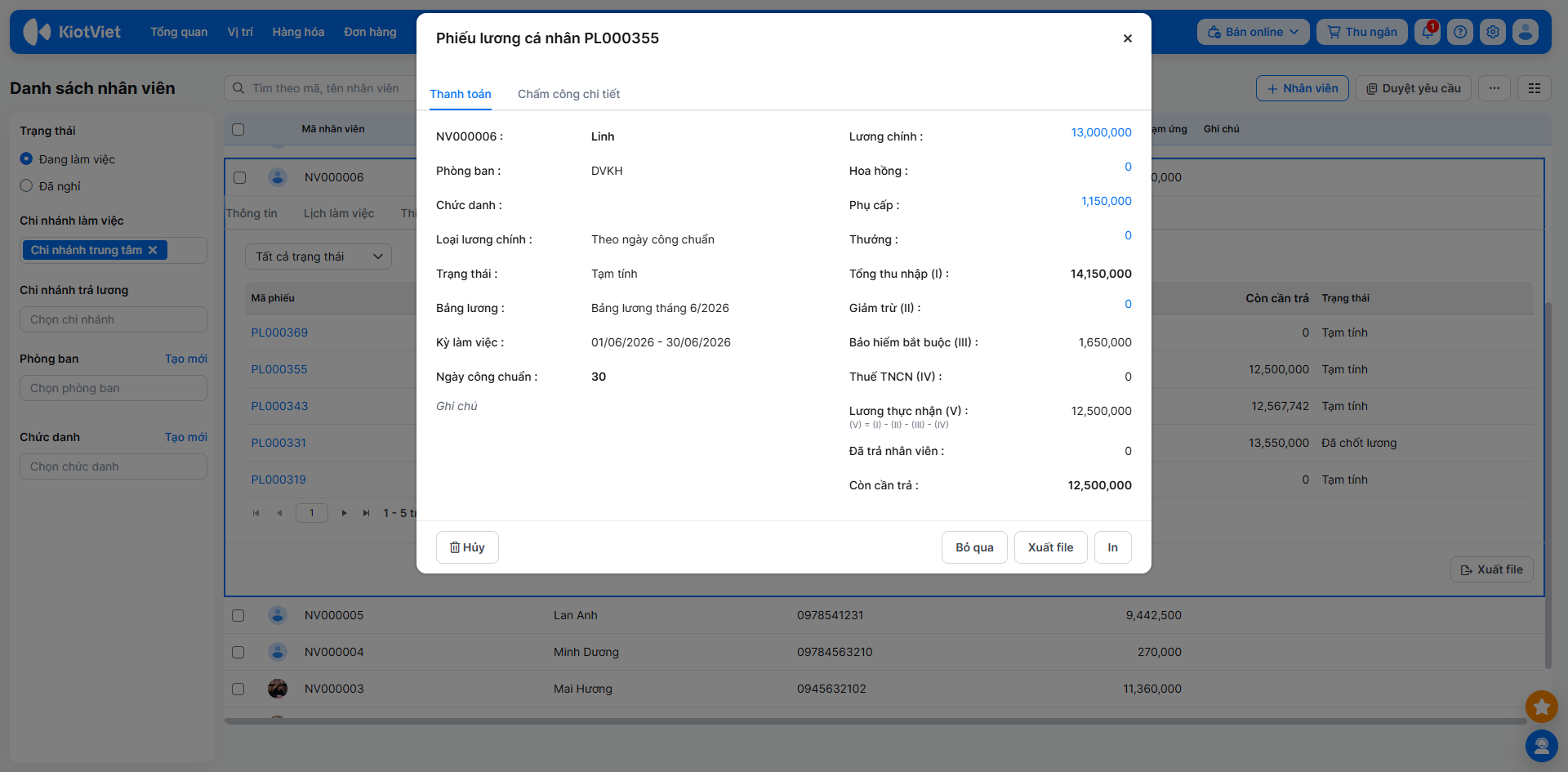This screenshot has width=1568, height=772.
Task: Open Chọn chi nhánh selector
Action: click(114, 319)
